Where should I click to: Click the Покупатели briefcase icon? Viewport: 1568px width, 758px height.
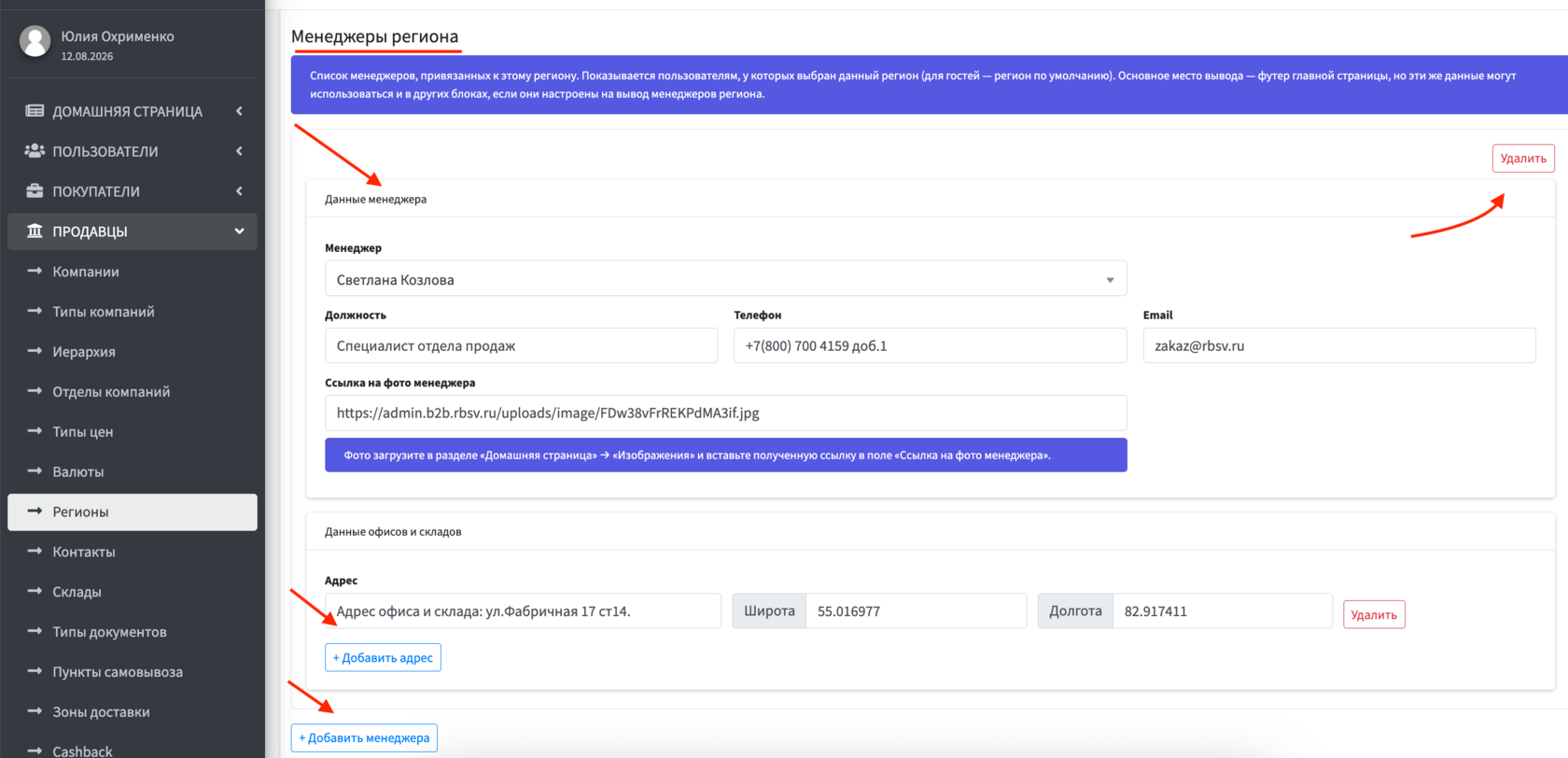[35, 190]
